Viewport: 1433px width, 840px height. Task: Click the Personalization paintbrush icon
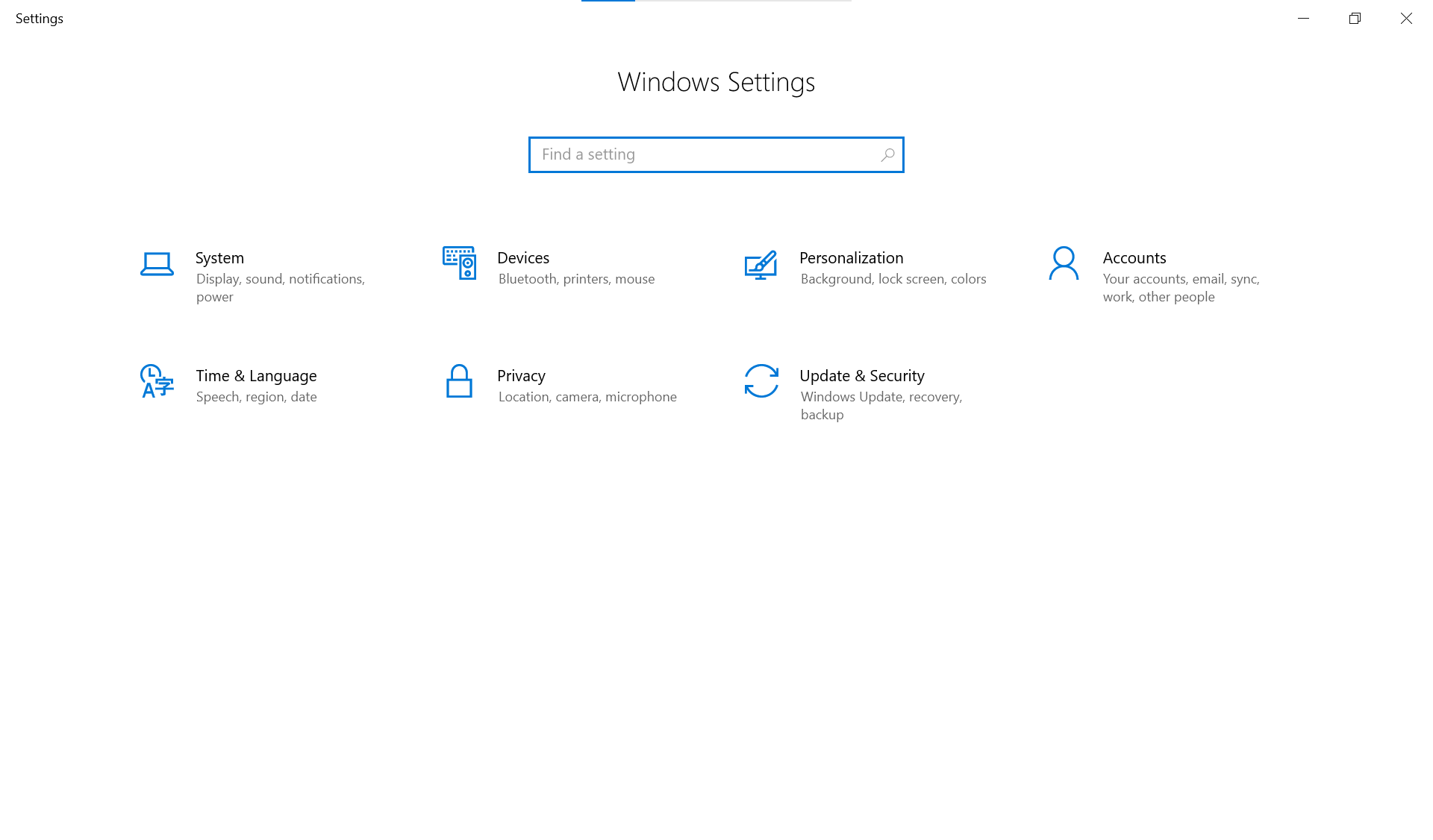[x=761, y=265]
